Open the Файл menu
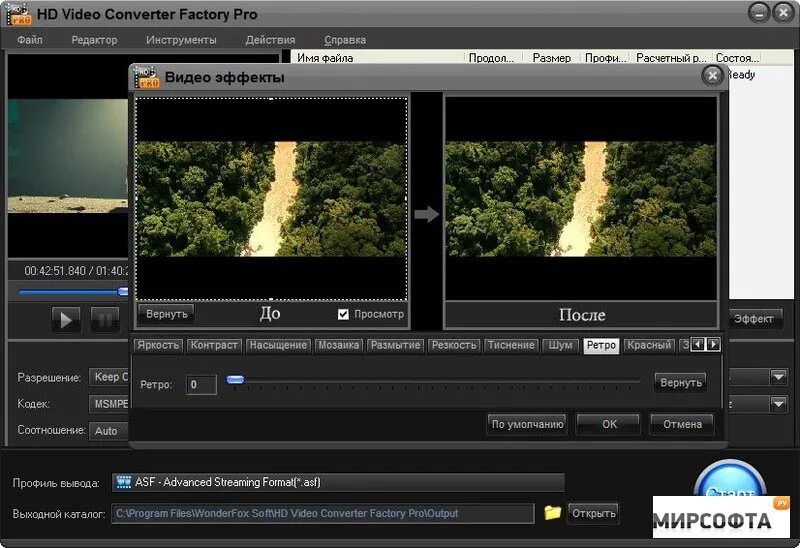Screen dimensions: 800x548 (x=30, y=40)
